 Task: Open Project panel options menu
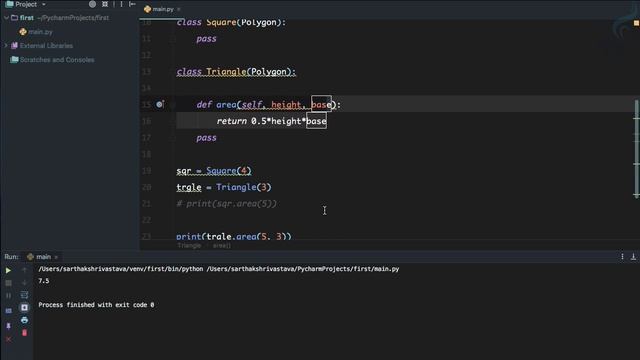point(121,4)
